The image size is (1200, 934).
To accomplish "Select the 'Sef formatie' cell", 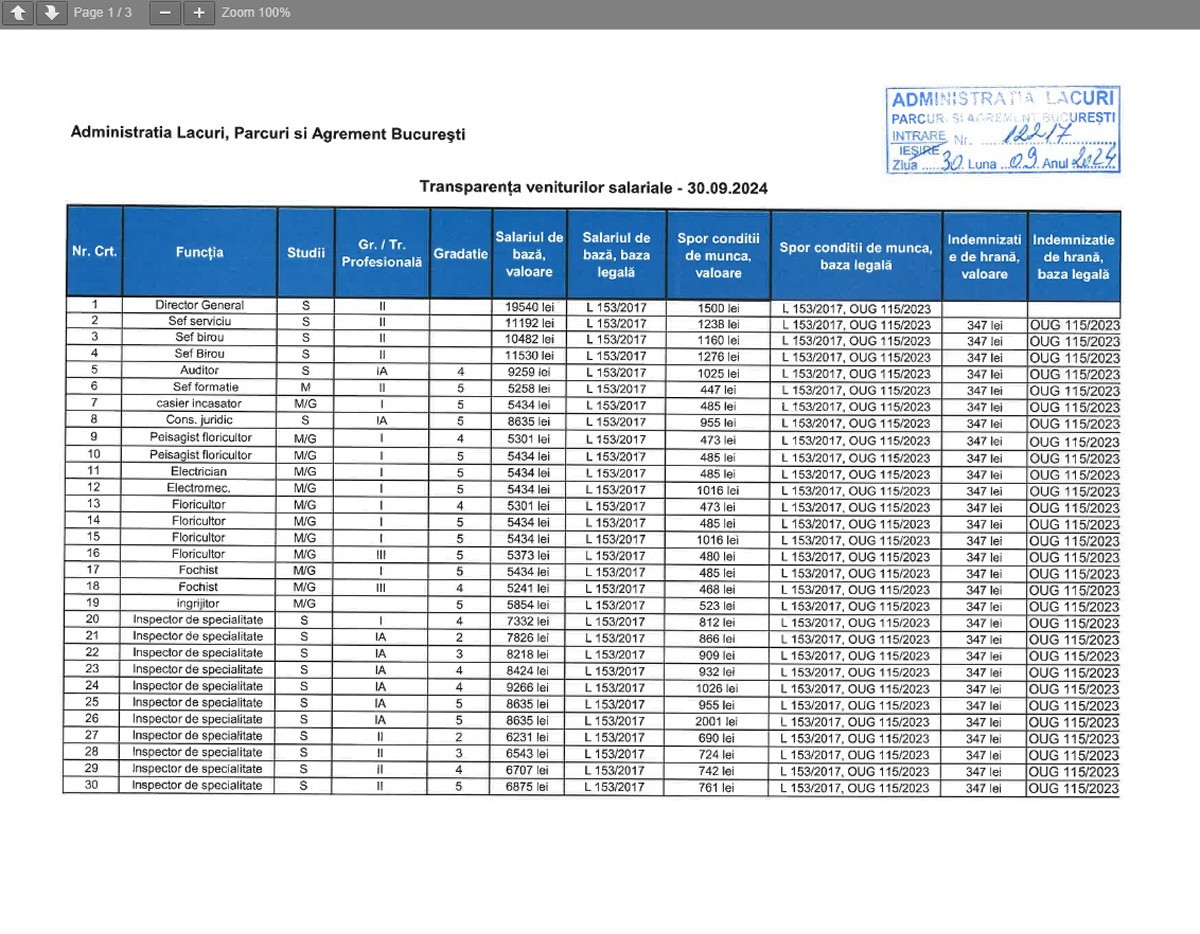I will tap(200, 387).
